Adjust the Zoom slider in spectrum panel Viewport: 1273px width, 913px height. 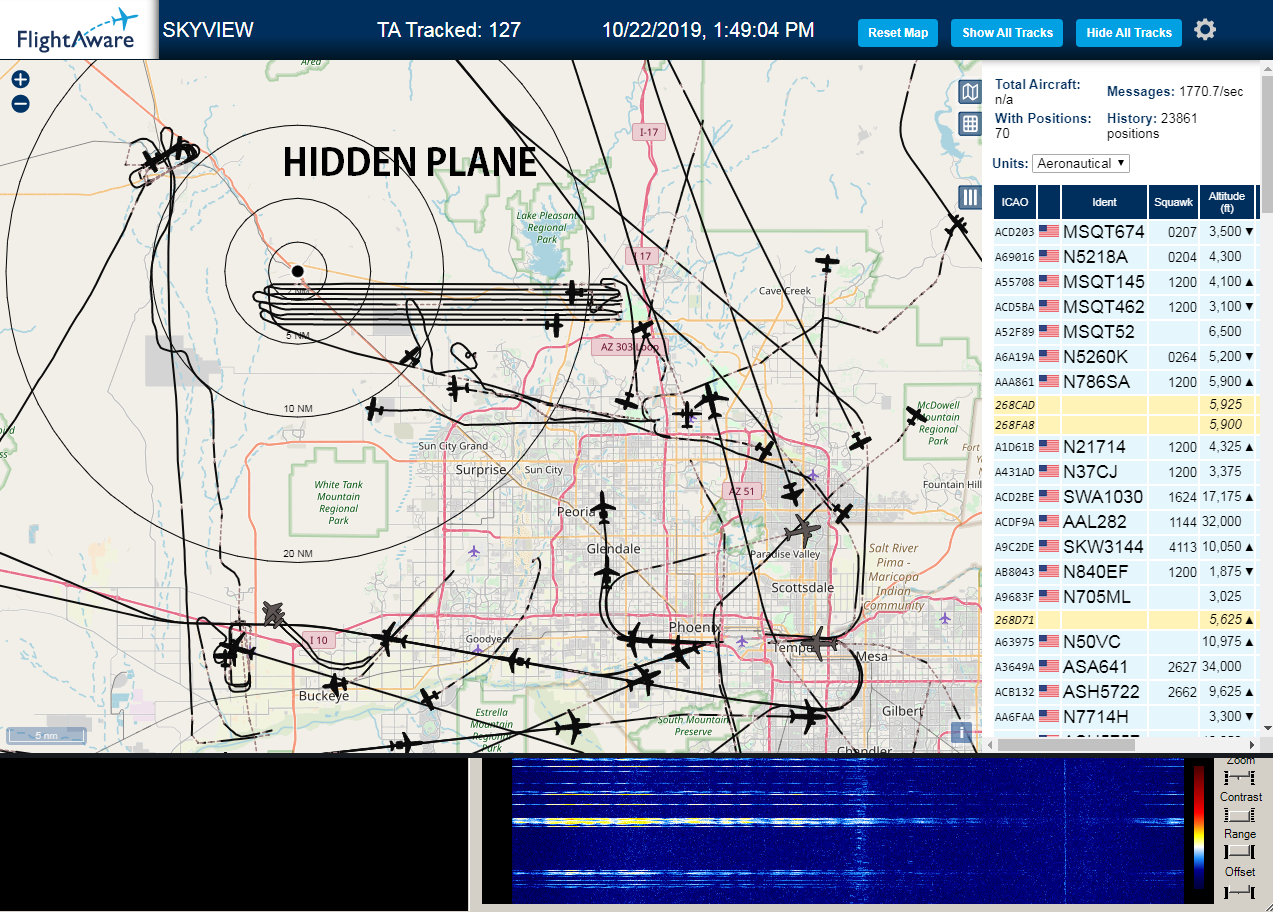coord(1239,776)
